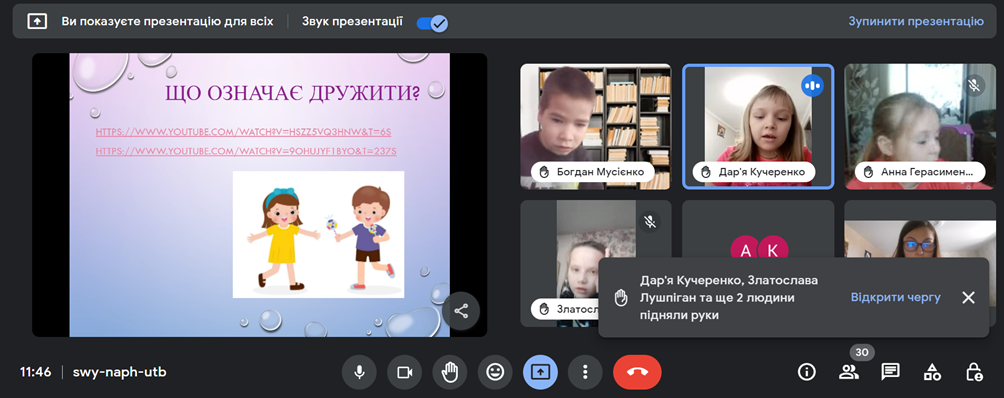Open the activities shapes icon
The height and width of the screenshot is (398, 1004).
[932, 372]
